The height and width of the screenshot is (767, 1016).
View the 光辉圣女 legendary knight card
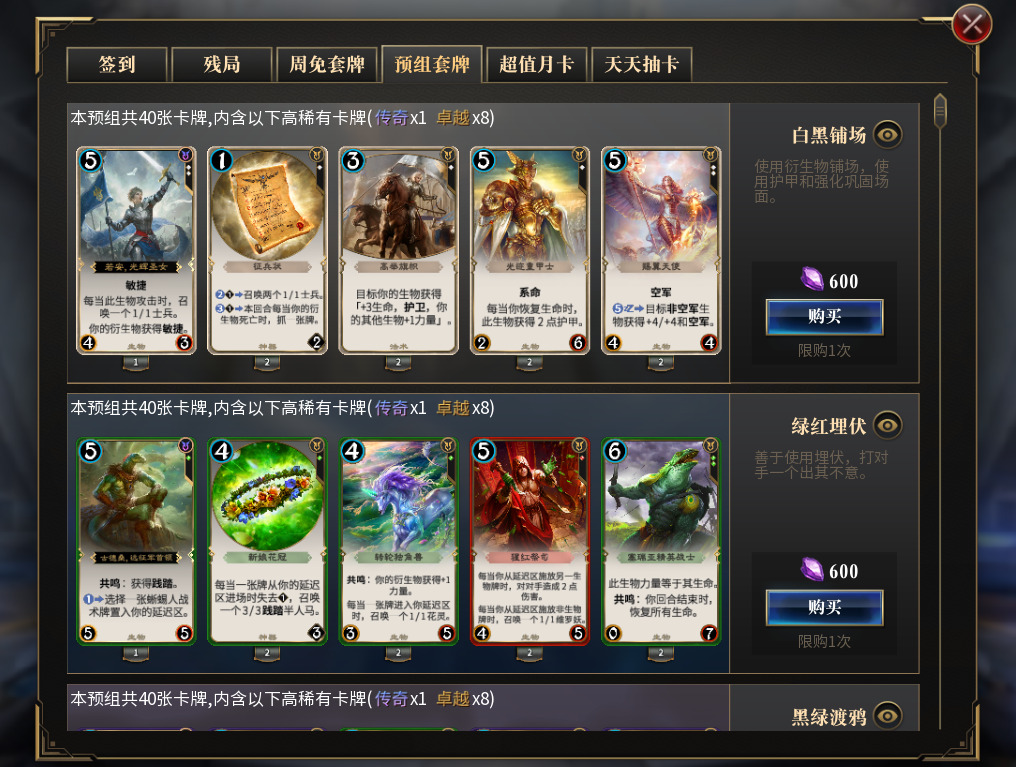point(136,251)
